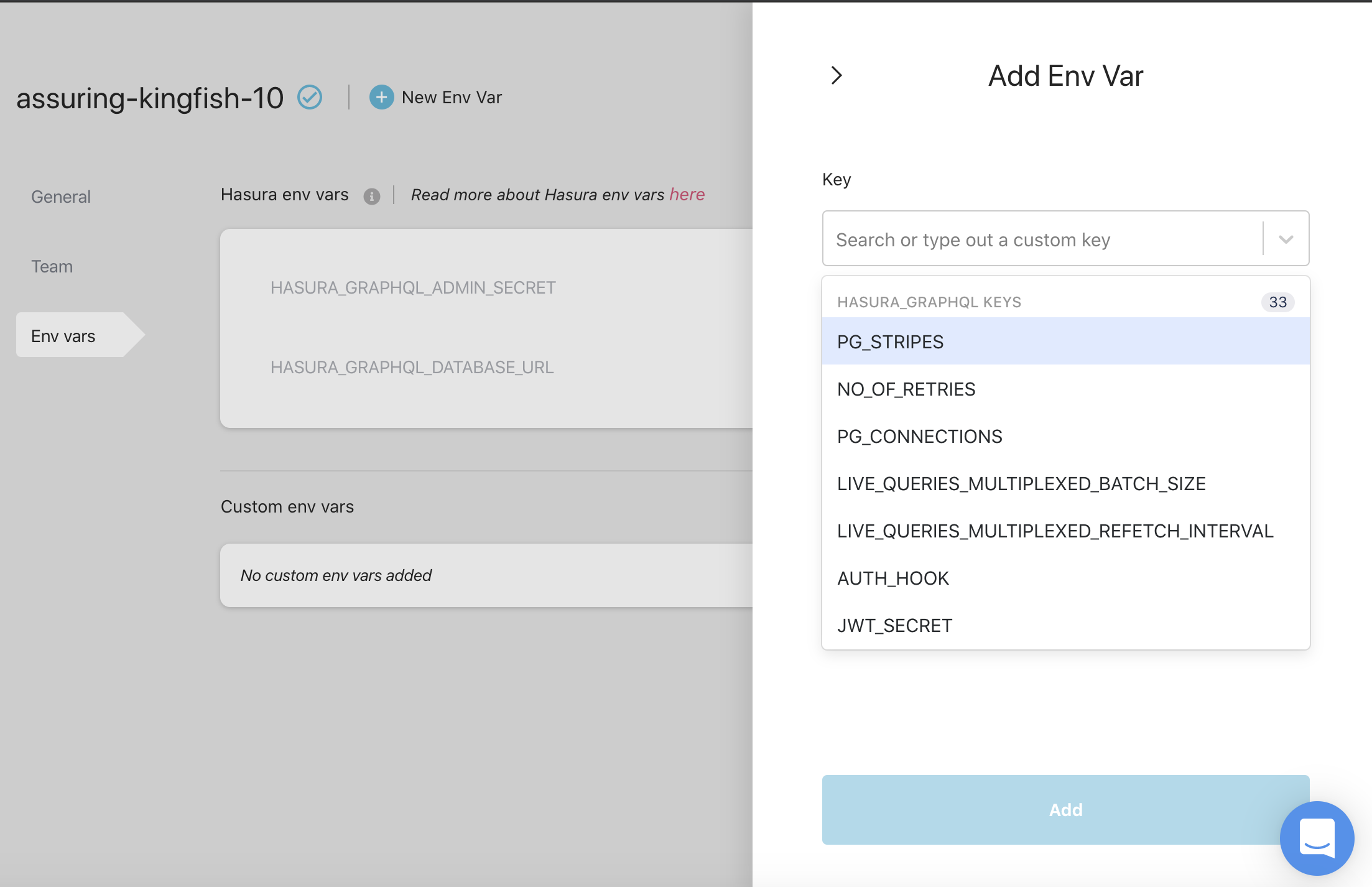This screenshot has width=1372, height=887.
Task: Choose LIVE_QUERIES_MULTIPLEXED_REFETCH_INTERVAL option
Action: tap(1066, 531)
